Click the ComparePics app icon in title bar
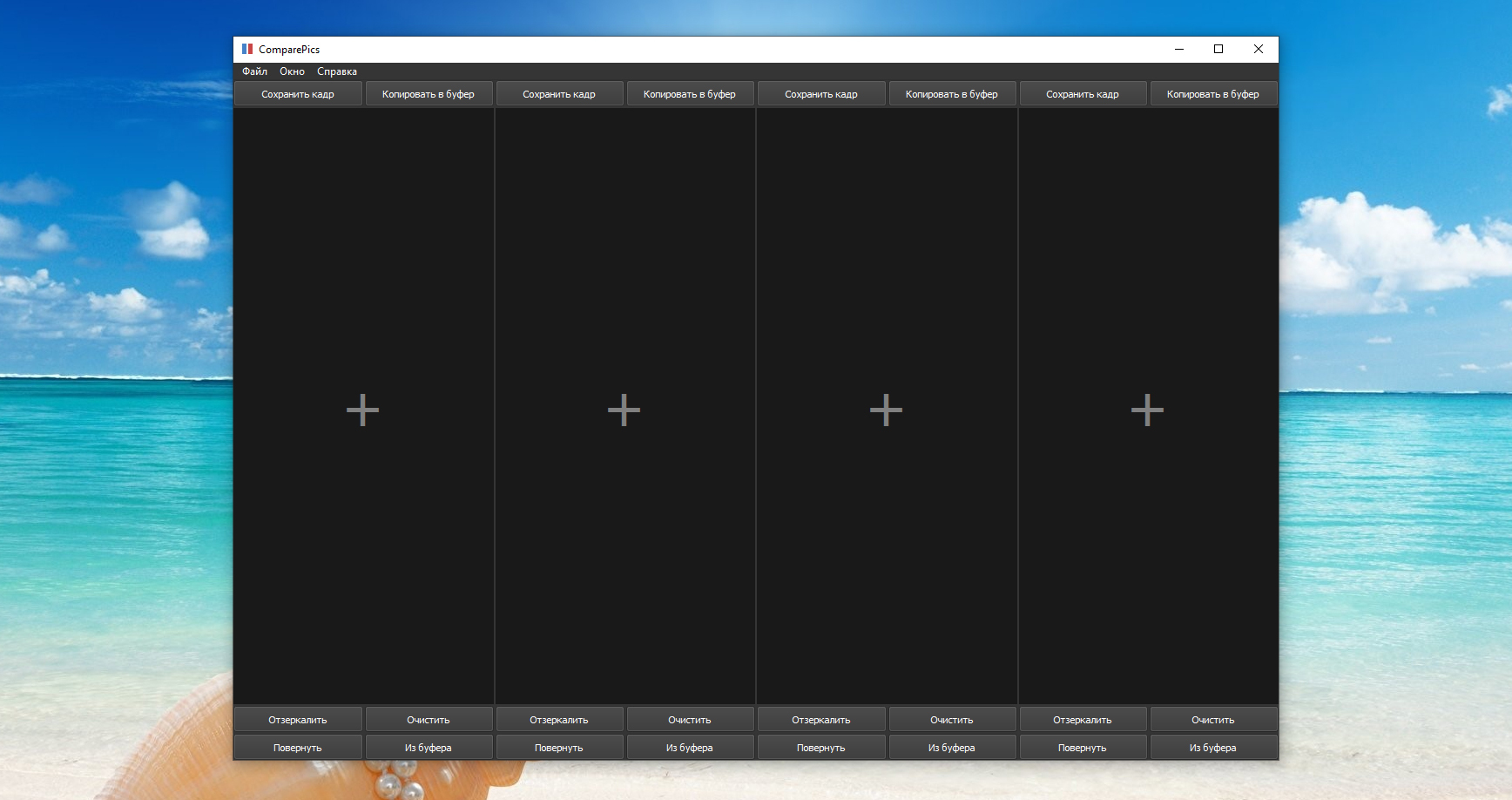This screenshot has width=1512, height=800. (x=247, y=49)
